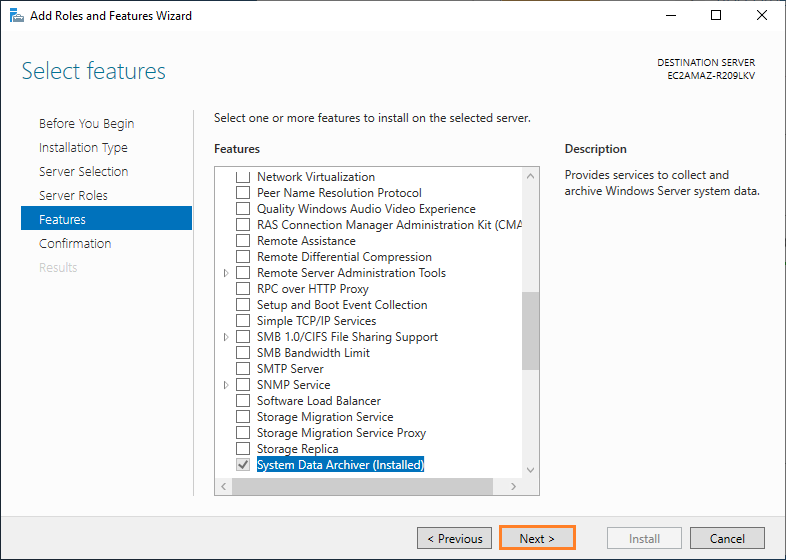Minimize the wizard window
Viewport: 786px width, 560px height.
point(671,16)
